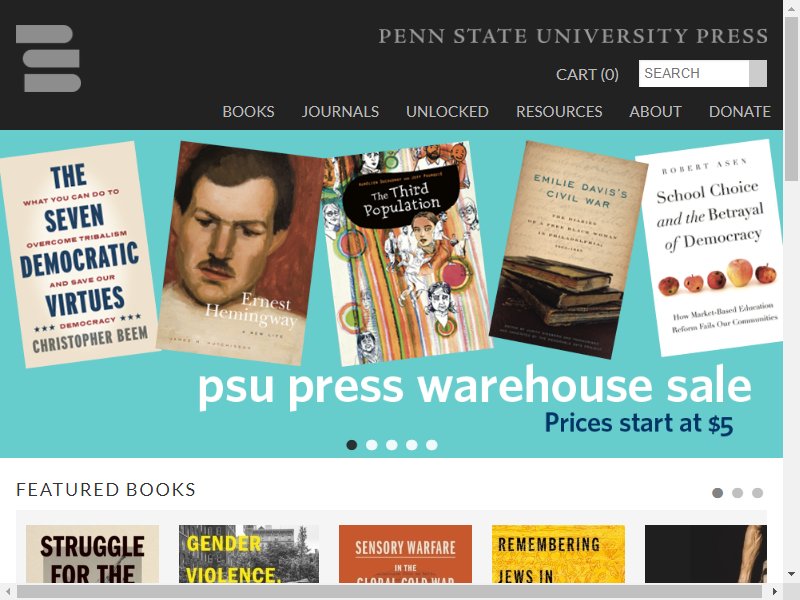
Task: Open the About menu
Action: pyautogui.click(x=655, y=111)
